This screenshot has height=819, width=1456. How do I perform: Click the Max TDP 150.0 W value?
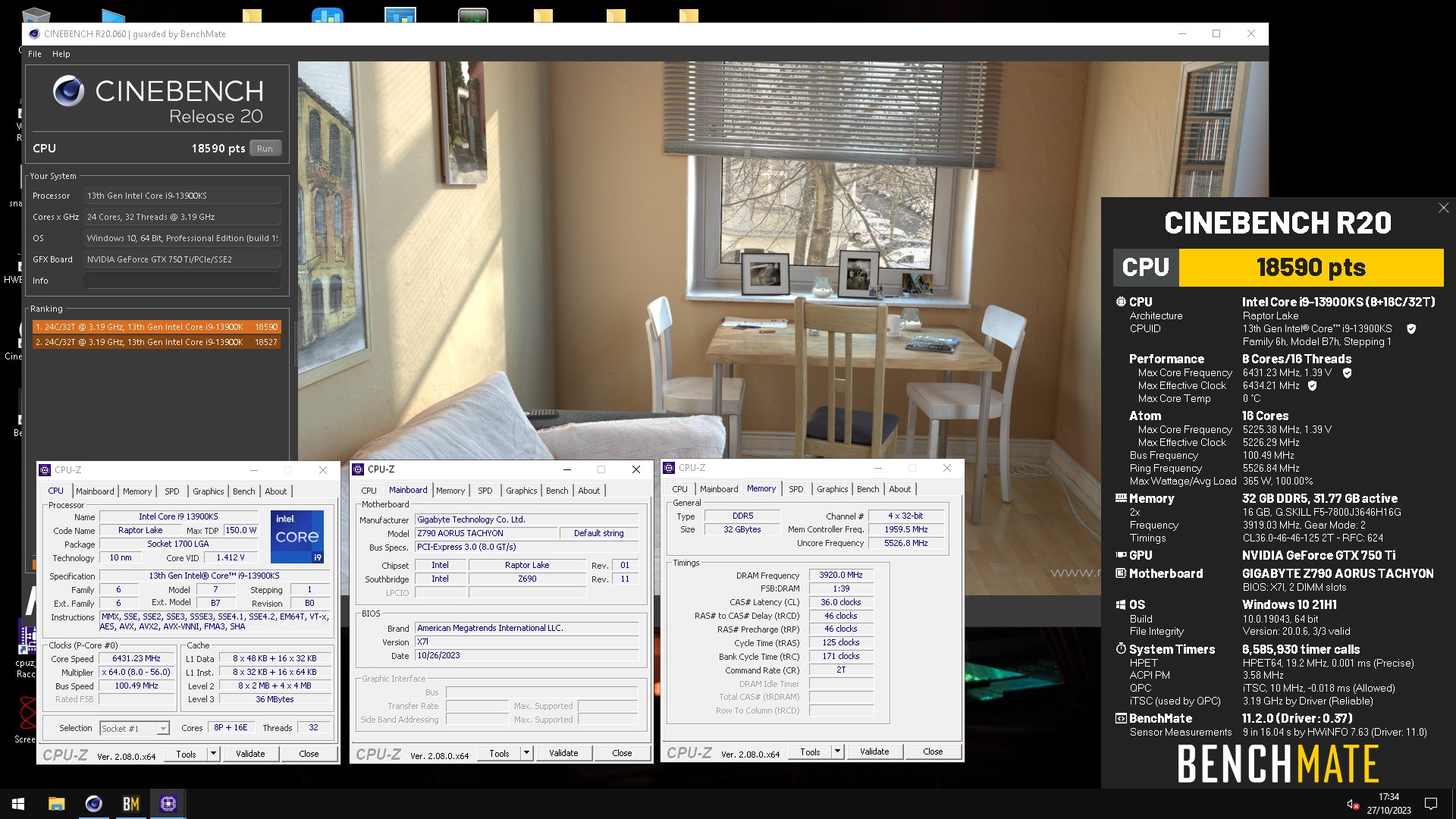point(241,531)
